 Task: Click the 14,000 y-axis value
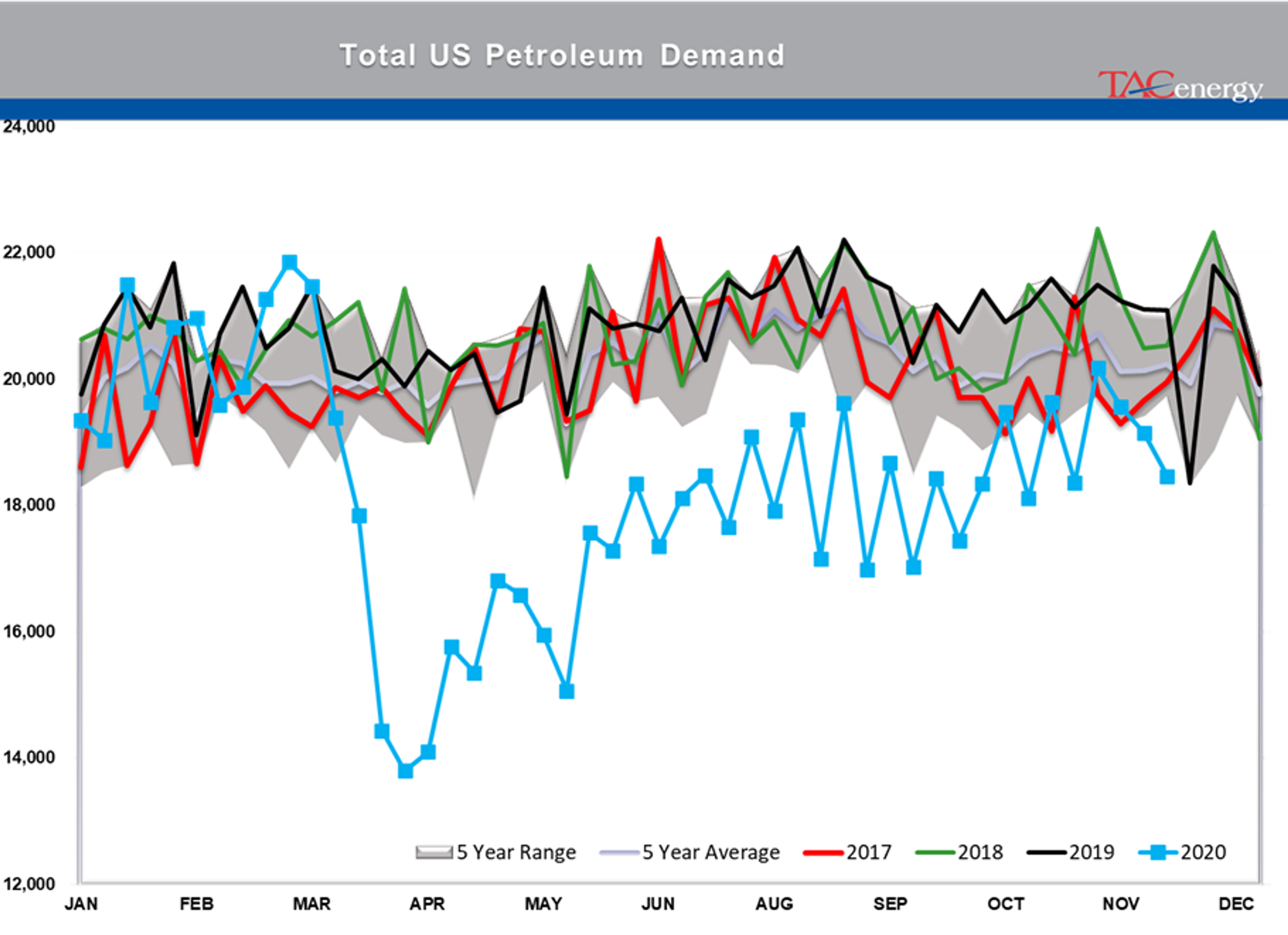[29, 757]
